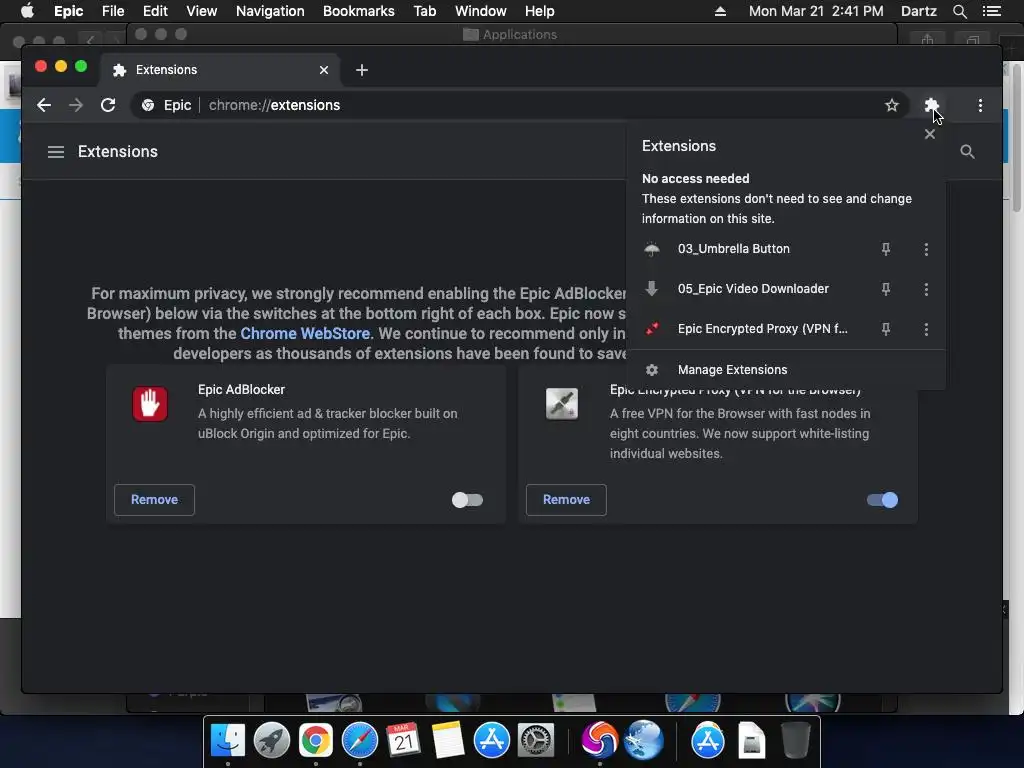This screenshot has height=768, width=1024.
Task: Disable the Epic Encrypted Proxy switch
Action: tap(882, 500)
